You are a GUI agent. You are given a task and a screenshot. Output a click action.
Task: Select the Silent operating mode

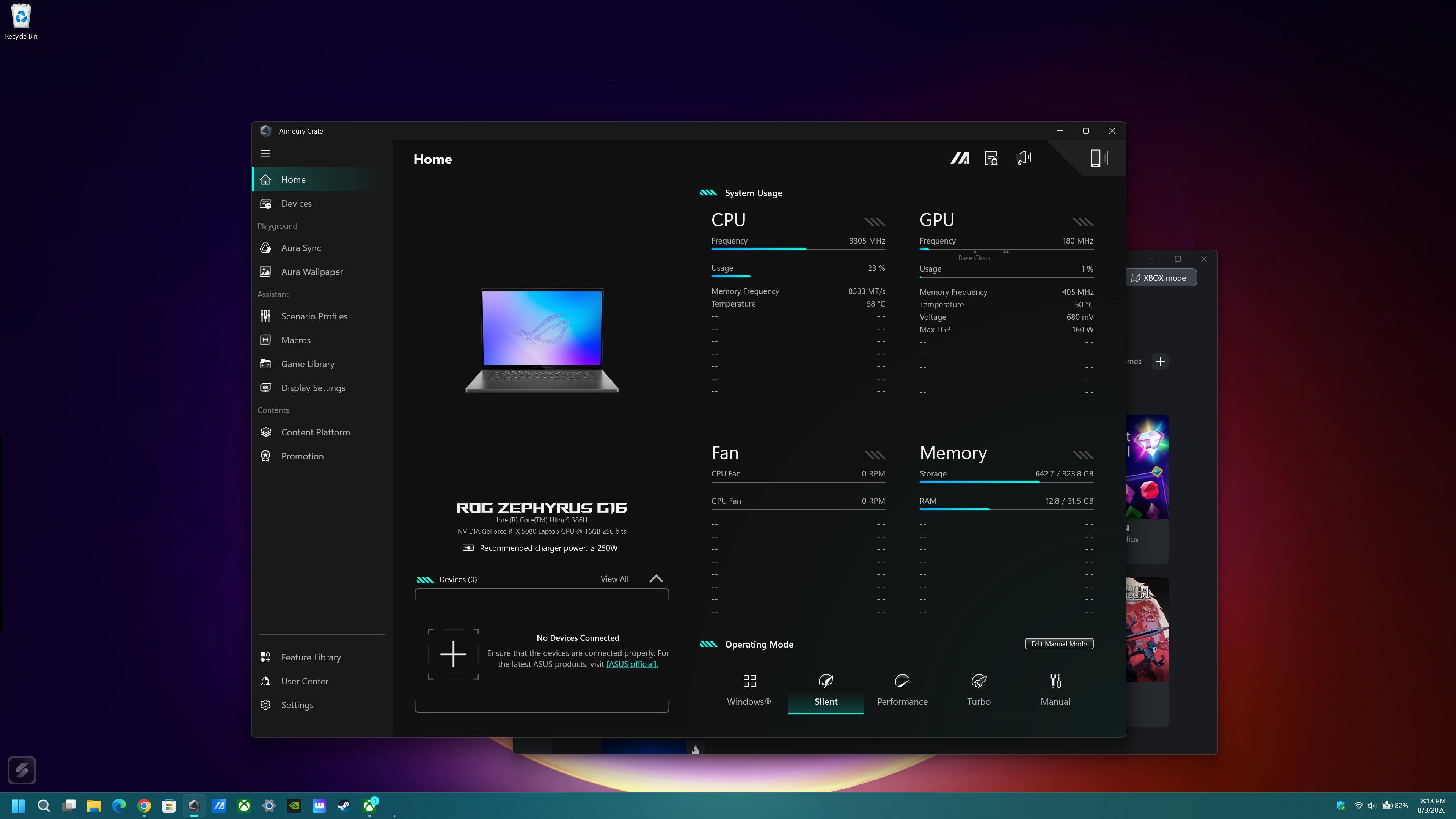[826, 690]
